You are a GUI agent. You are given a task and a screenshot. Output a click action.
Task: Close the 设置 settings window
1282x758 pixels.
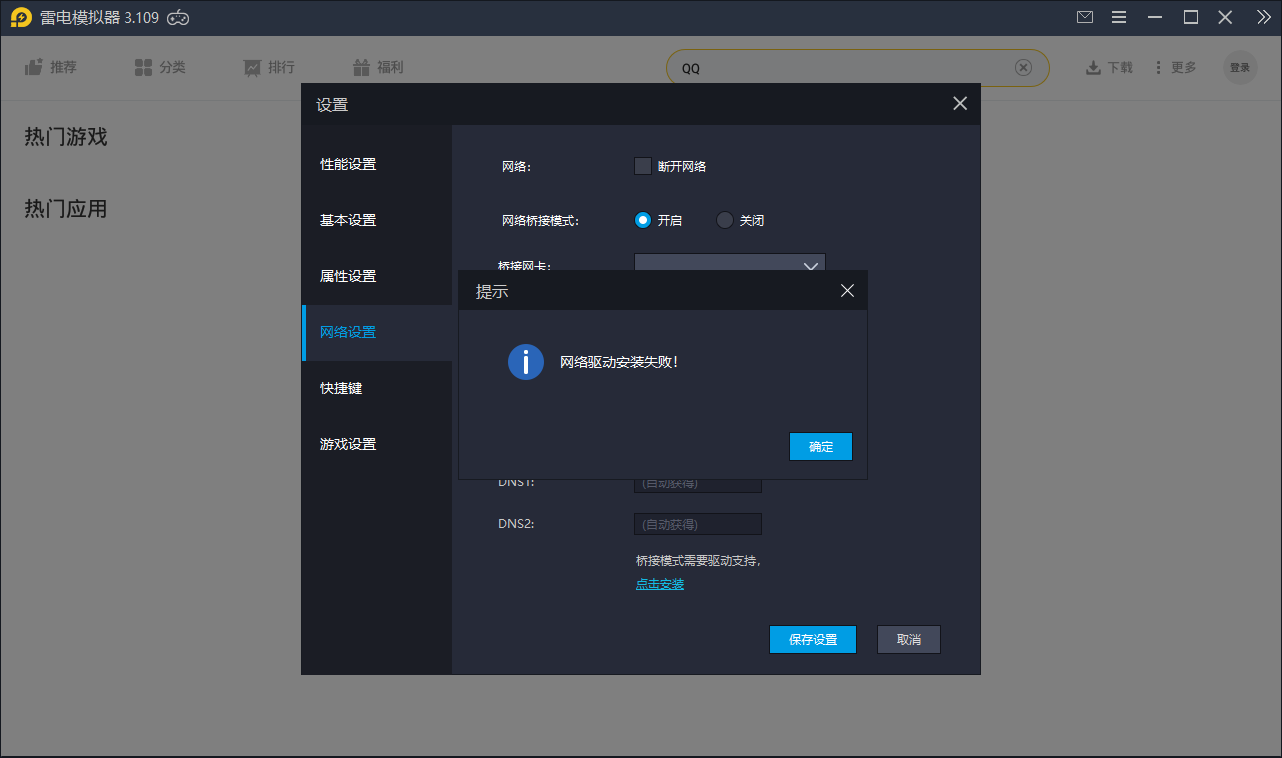pyautogui.click(x=959, y=104)
